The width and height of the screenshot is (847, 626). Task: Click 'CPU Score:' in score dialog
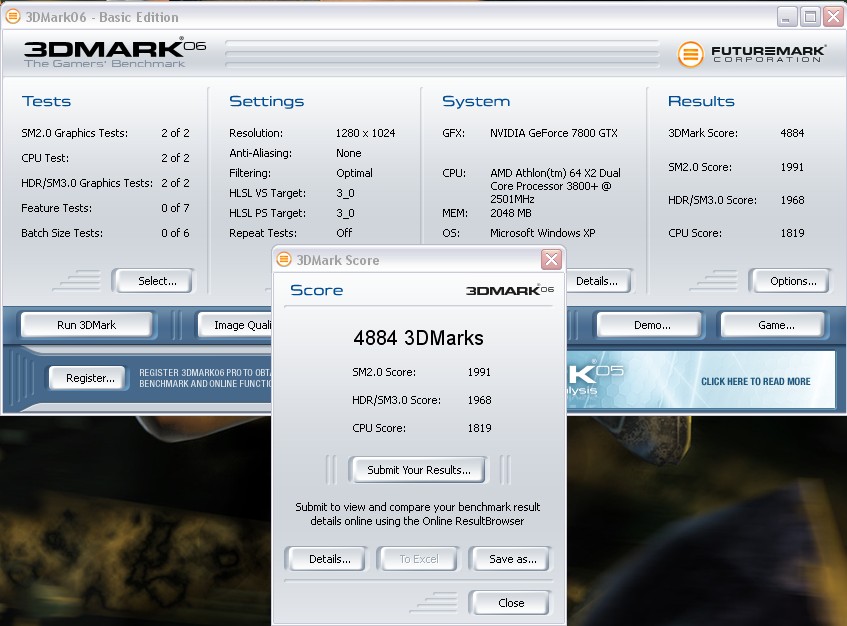point(379,428)
